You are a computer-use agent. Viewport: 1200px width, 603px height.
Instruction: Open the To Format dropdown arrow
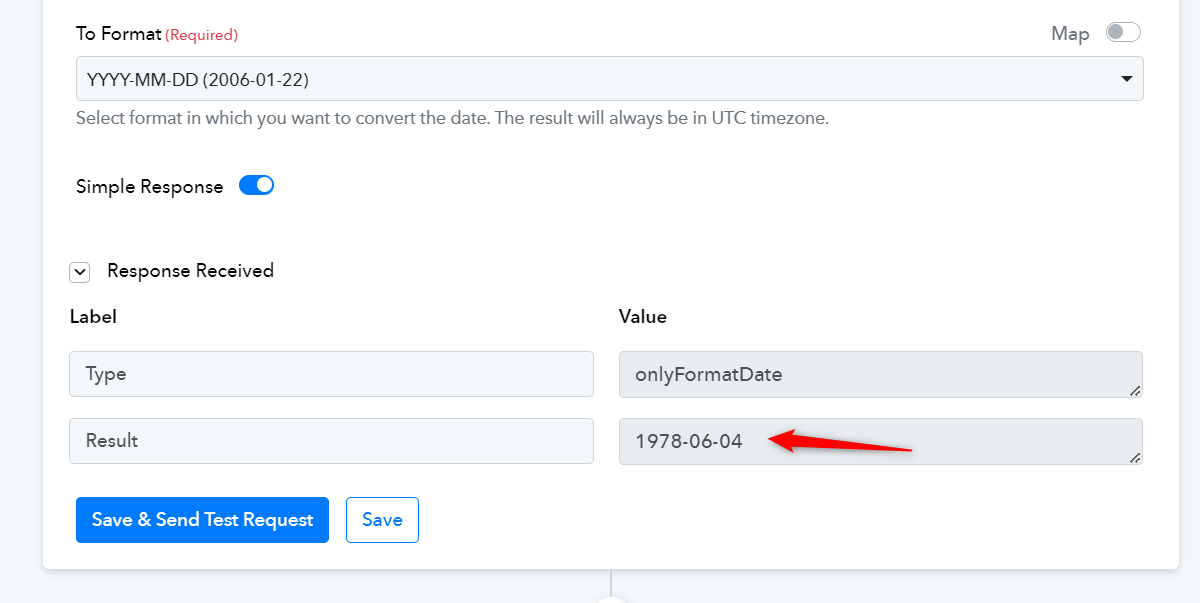(x=1127, y=79)
